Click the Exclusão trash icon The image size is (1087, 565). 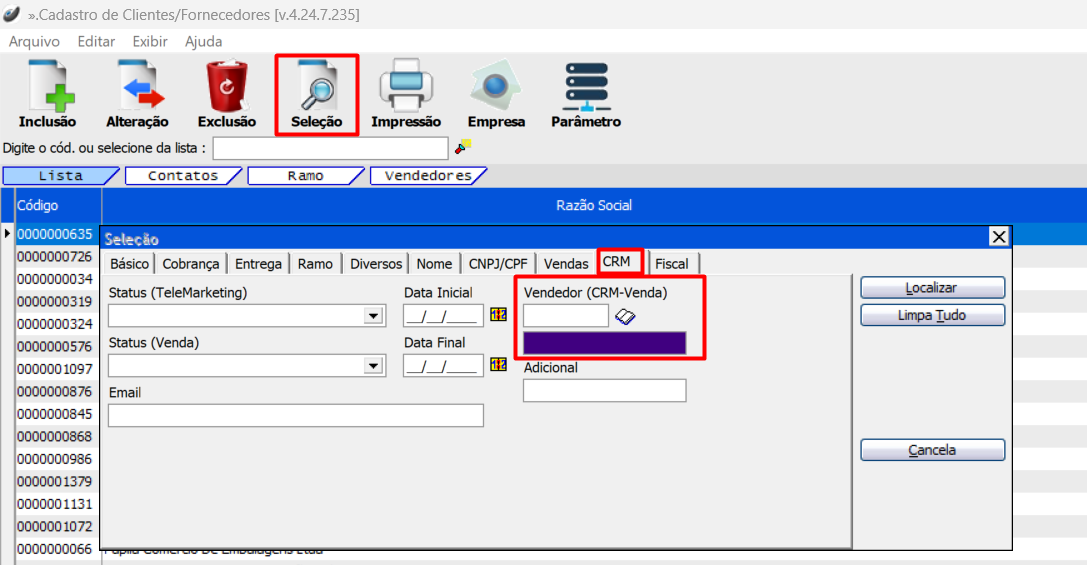[x=227, y=87]
